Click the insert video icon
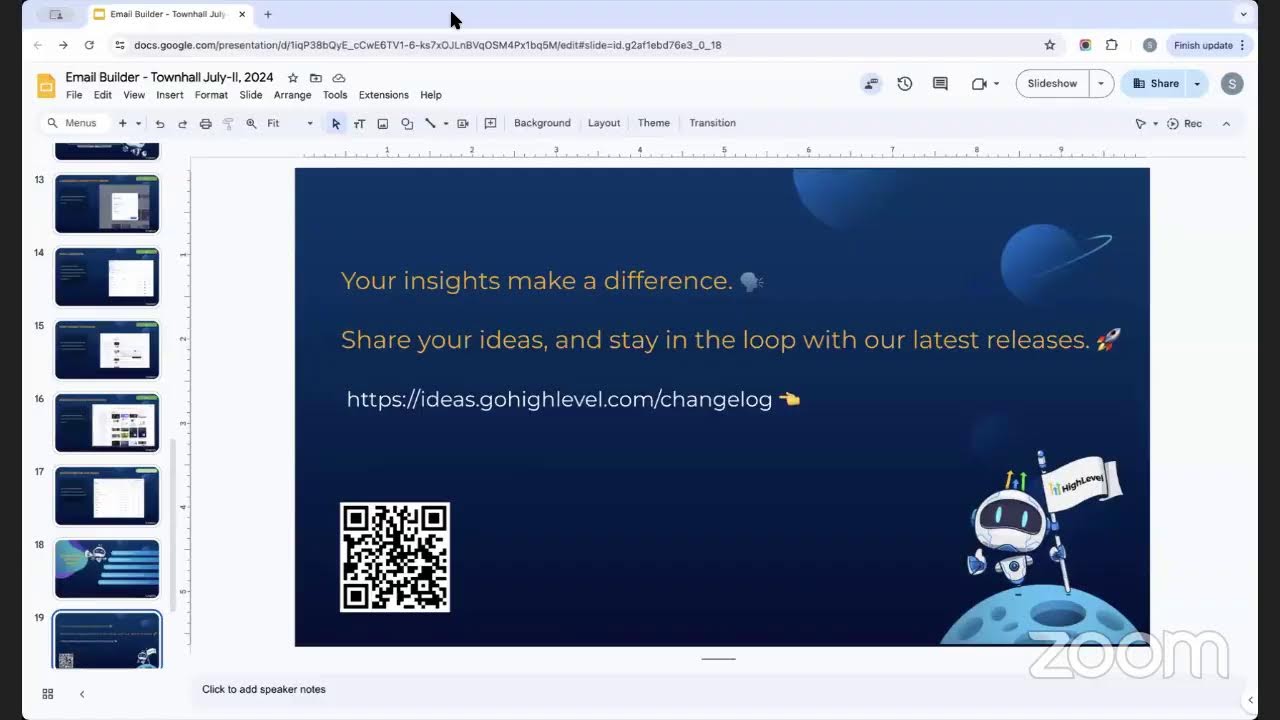 pyautogui.click(x=463, y=124)
